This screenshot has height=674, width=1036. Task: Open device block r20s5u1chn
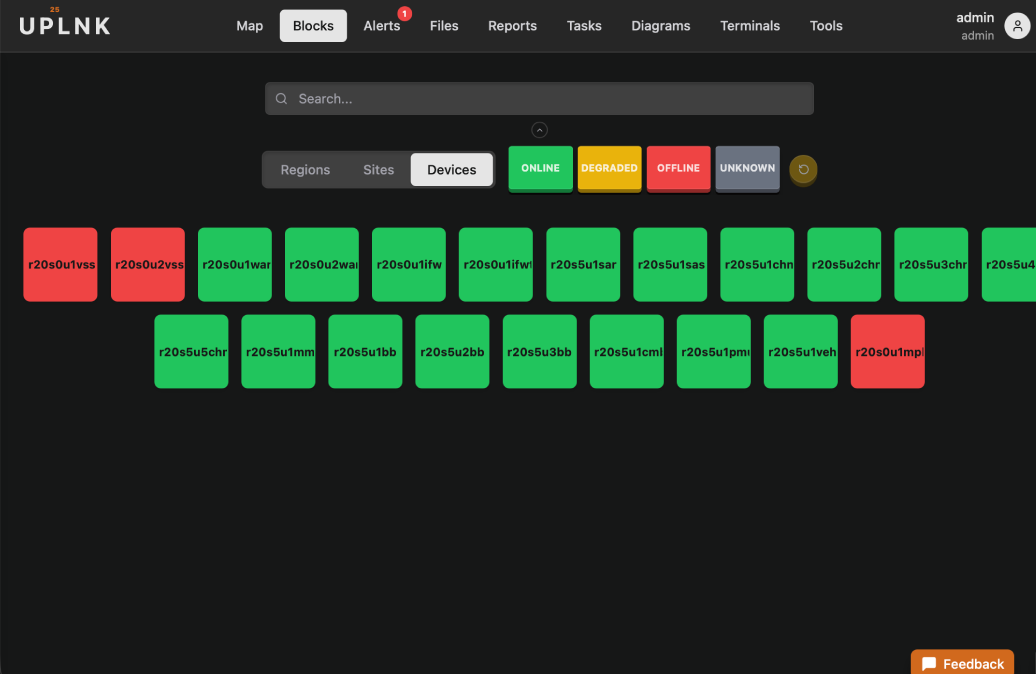pyautogui.click(x=757, y=265)
